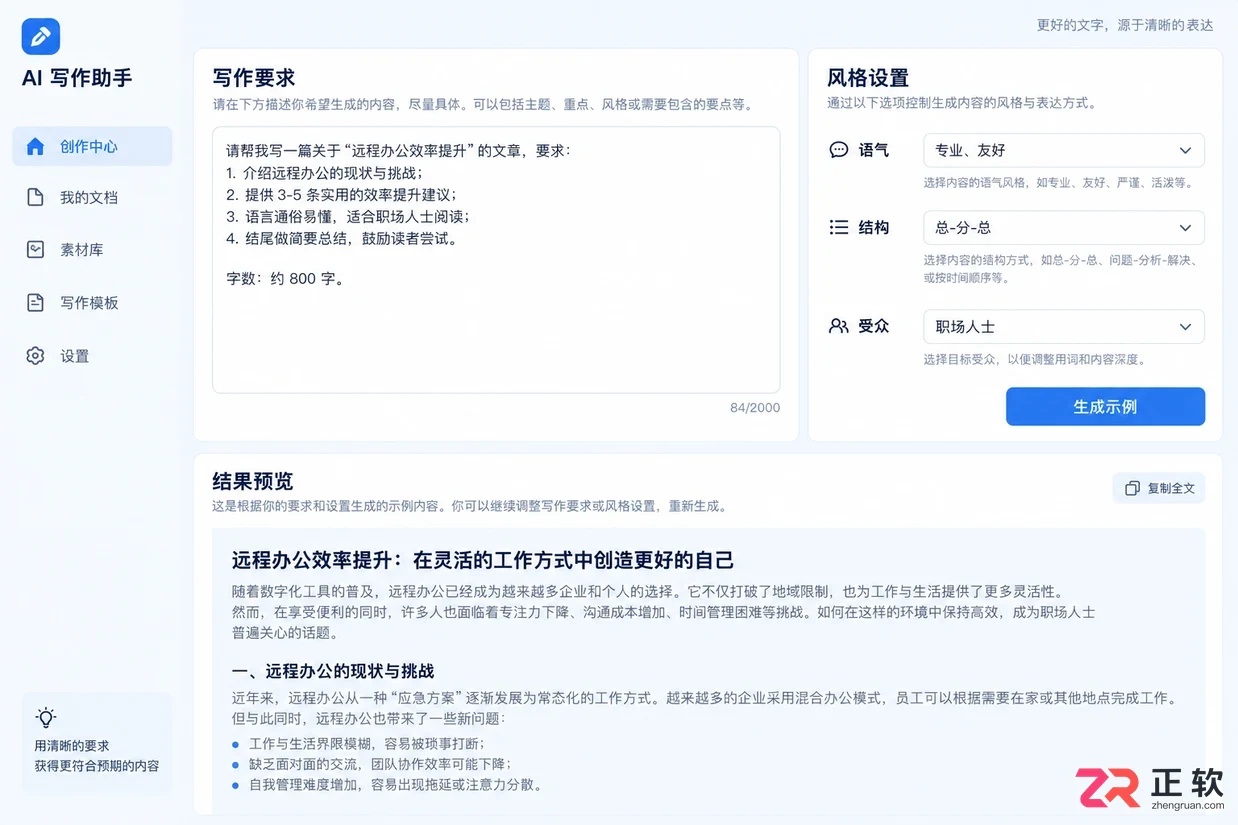
Task: Click the list icon next to 结构
Action: point(839,227)
